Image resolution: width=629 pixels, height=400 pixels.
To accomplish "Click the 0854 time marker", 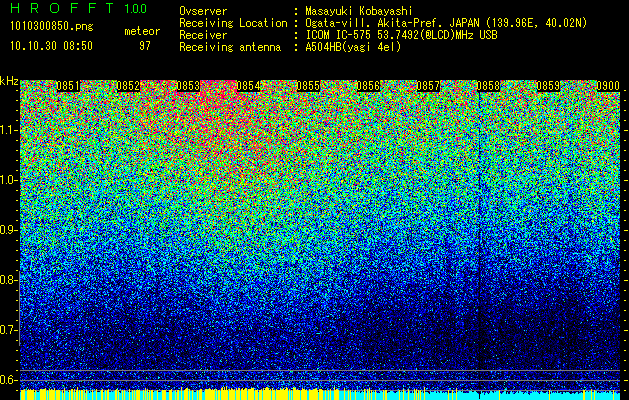I will (x=248, y=86).
